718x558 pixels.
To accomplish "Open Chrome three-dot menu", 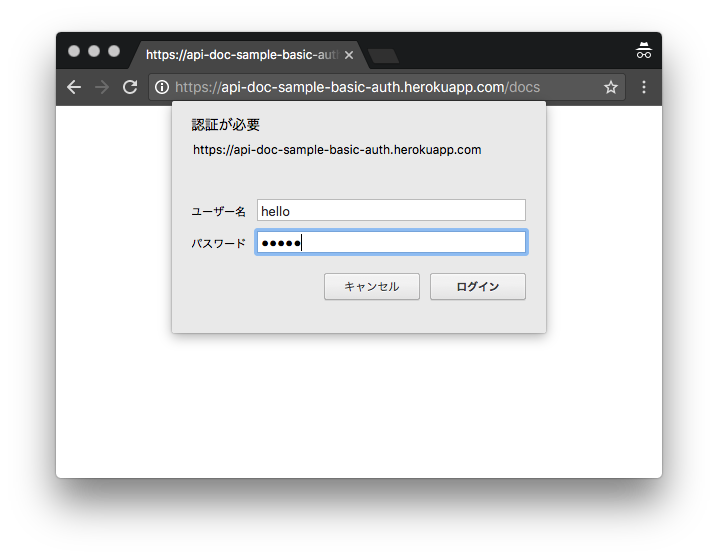I will point(644,87).
